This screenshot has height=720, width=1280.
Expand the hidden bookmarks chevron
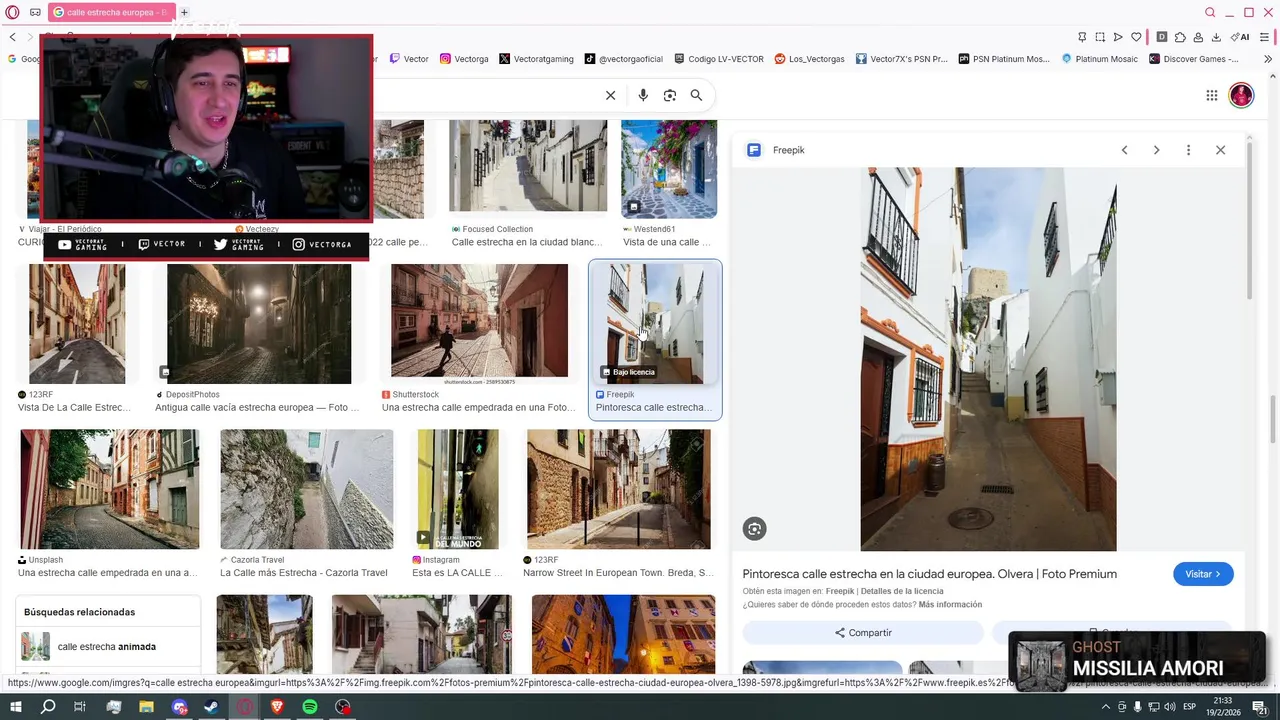[x=1266, y=59]
